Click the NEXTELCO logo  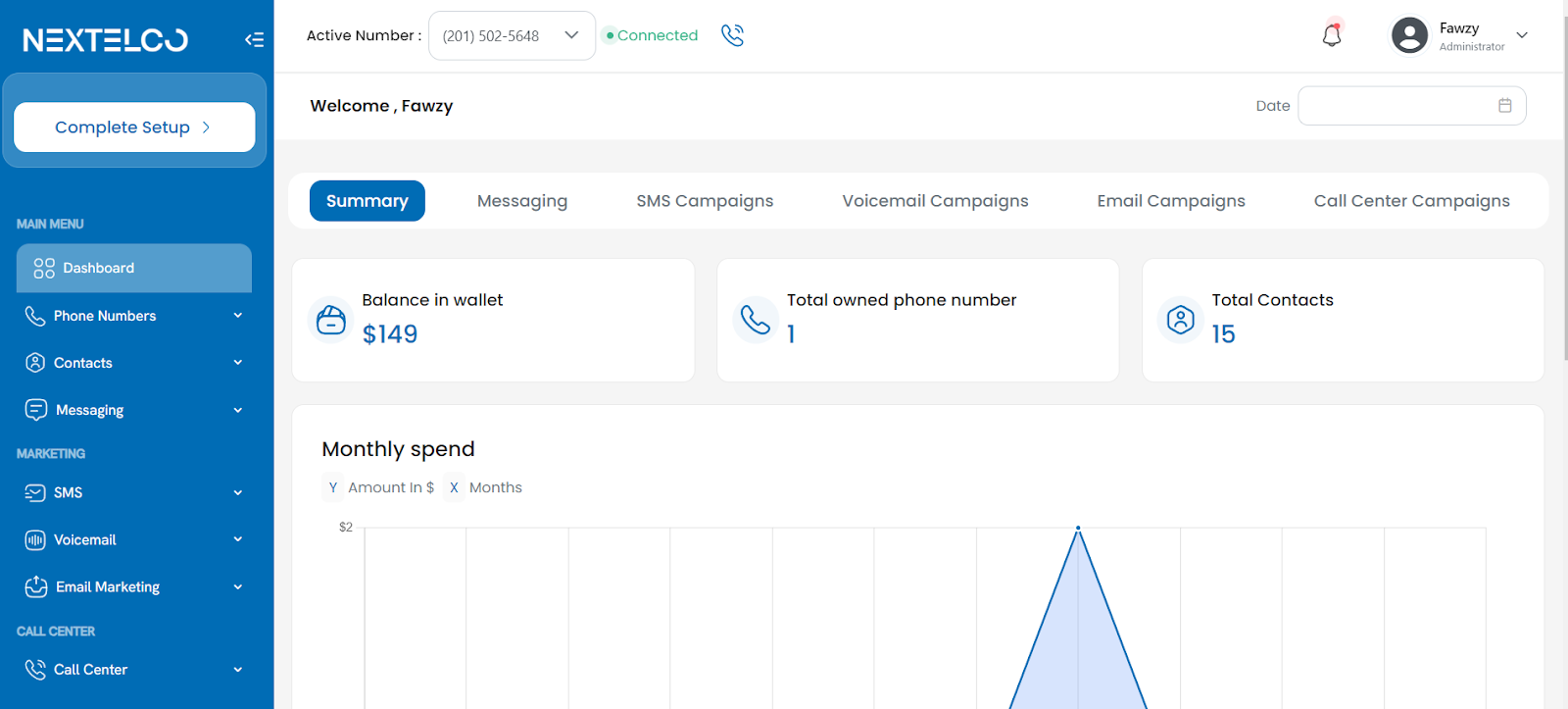(x=106, y=39)
